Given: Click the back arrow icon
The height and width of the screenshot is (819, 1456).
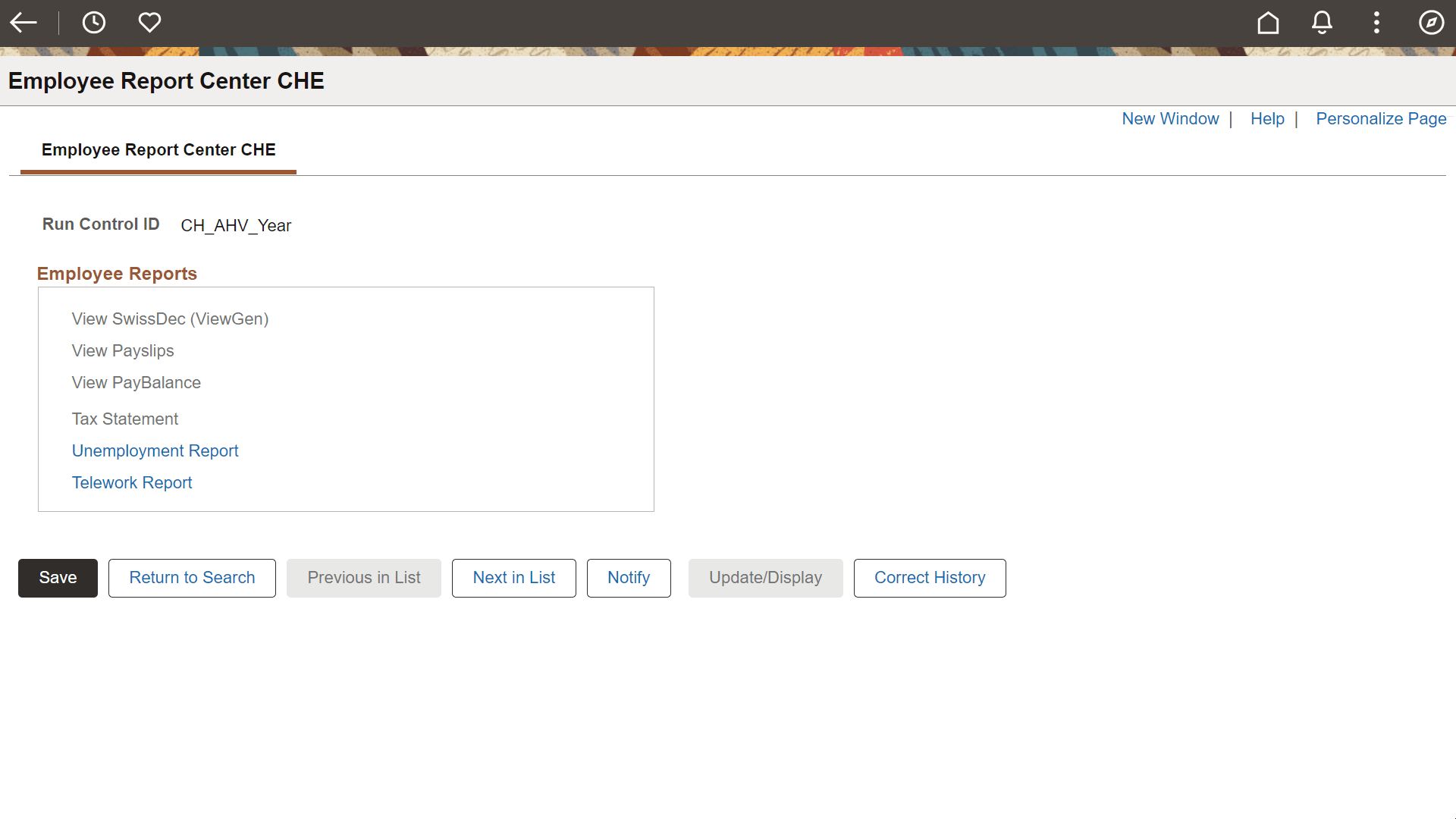Looking at the screenshot, I should (x=24, y=23).
